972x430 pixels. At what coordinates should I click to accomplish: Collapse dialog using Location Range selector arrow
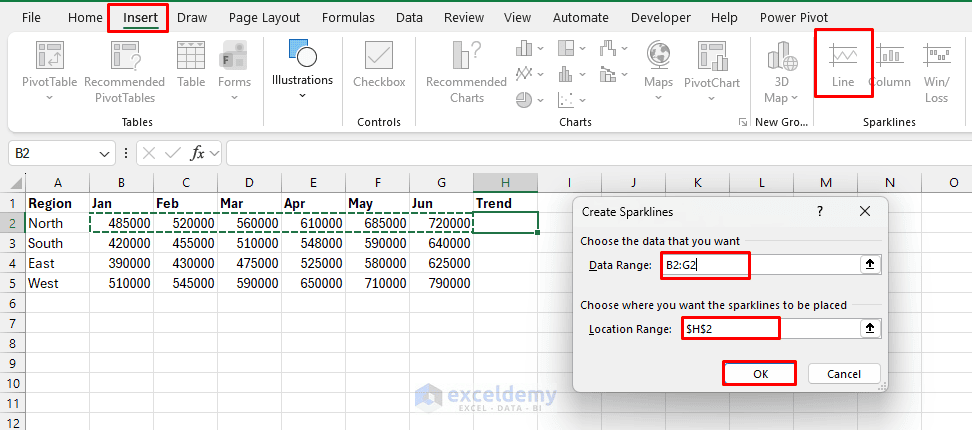coord(870,329)
